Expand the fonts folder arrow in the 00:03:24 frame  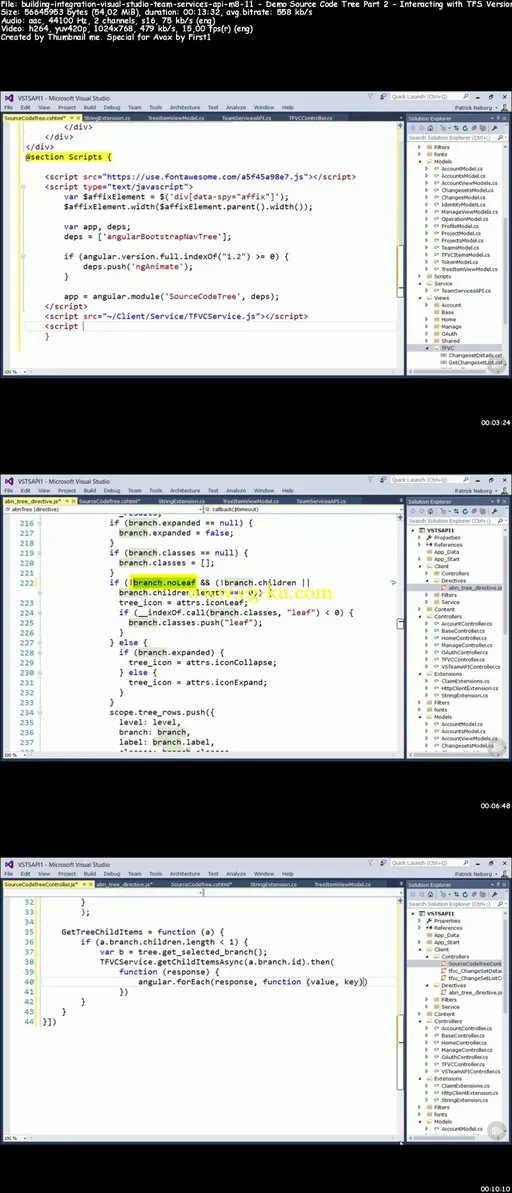pos(419,154)
